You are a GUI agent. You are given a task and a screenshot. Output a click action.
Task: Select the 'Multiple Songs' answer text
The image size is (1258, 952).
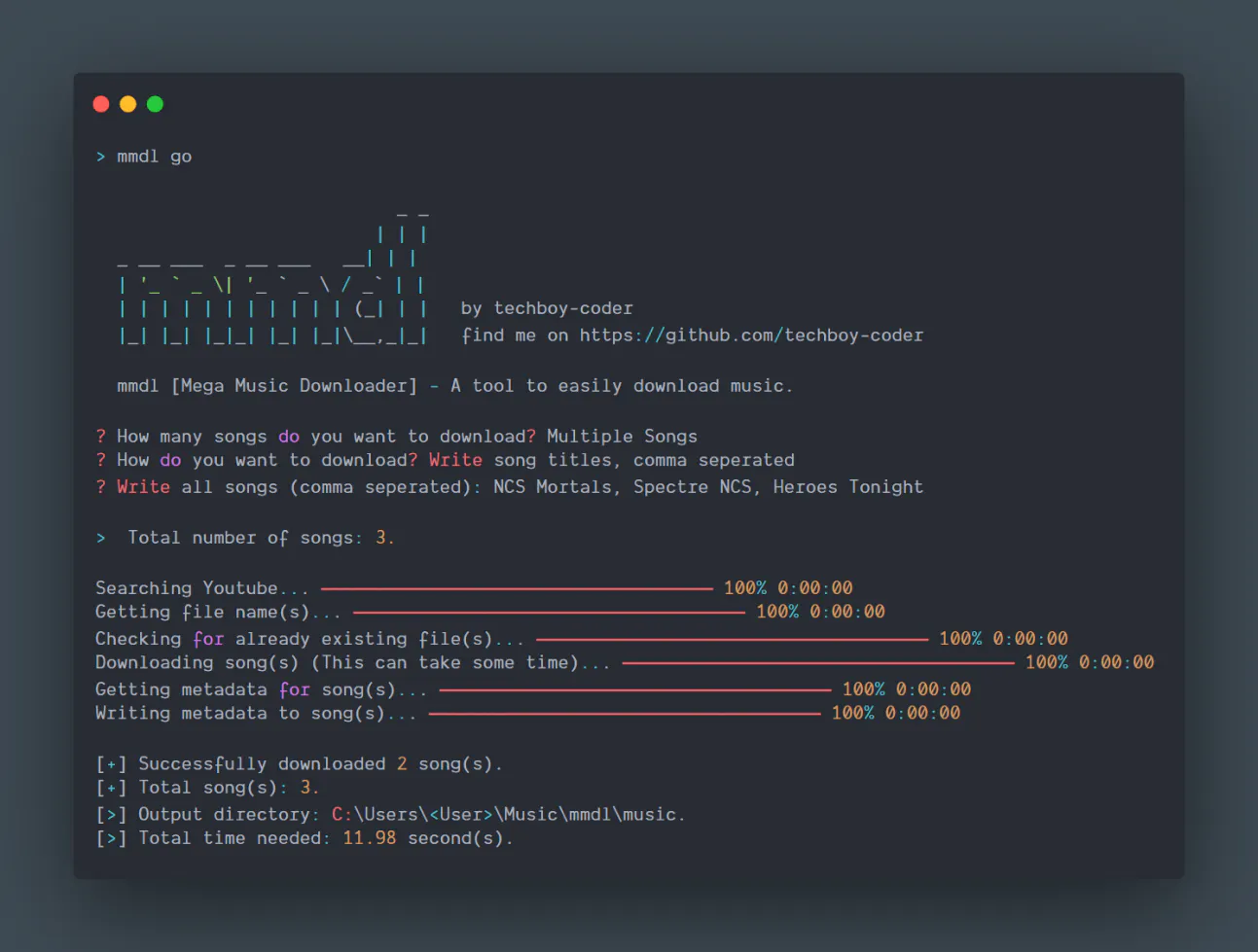[x=622, y=437]
